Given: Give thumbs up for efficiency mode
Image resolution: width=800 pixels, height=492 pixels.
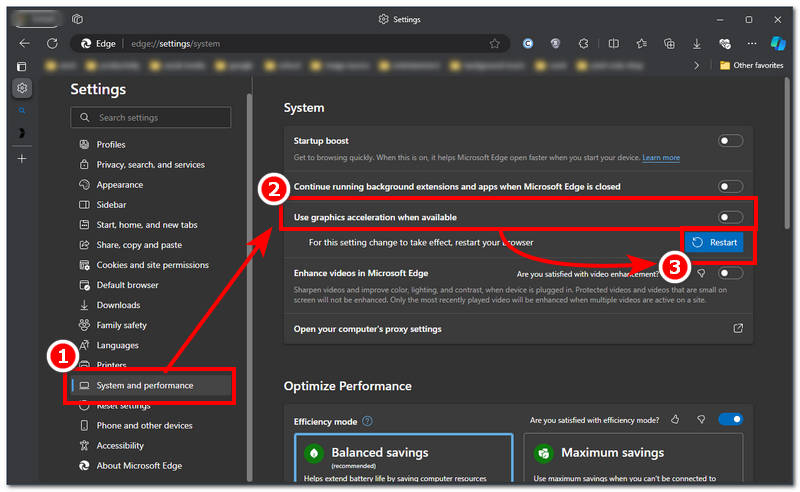Looking at the screenshot, I should 676,420.
